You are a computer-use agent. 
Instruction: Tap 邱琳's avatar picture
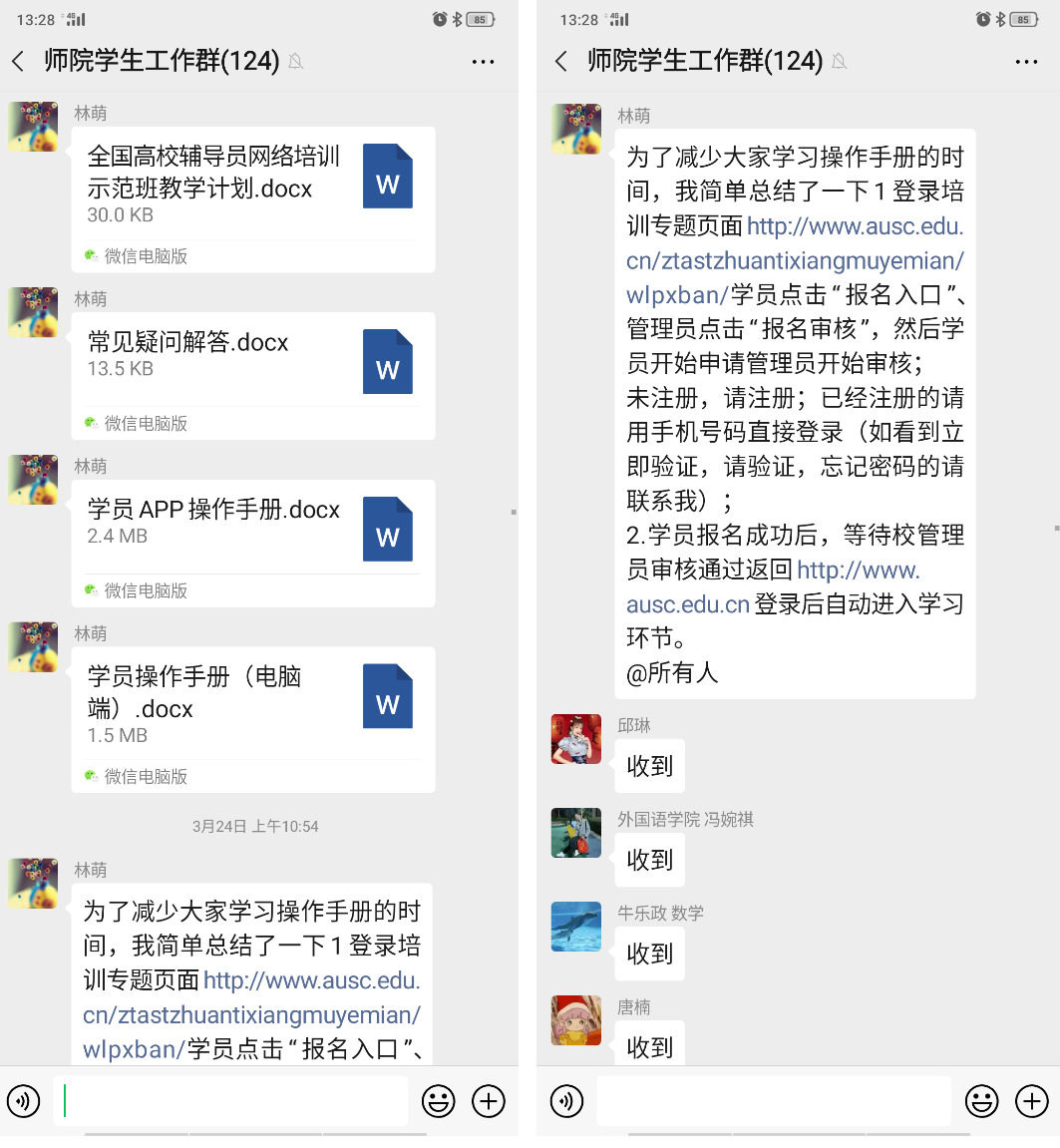coord(576,739)
